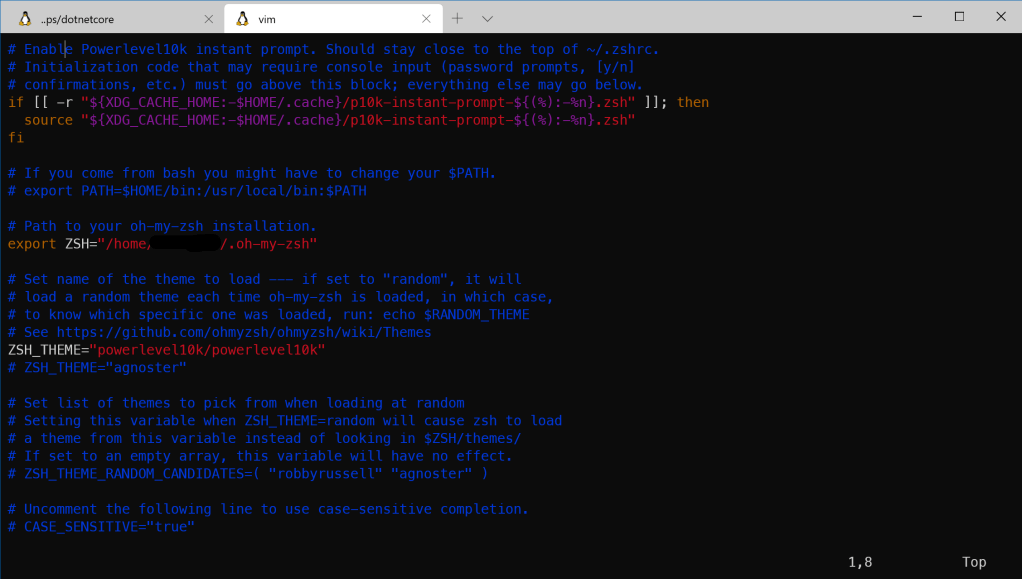Image resolution: width=1022 pixels, height=579 pixels.
Task: Close the terminal window
Action: (1000, 16)
